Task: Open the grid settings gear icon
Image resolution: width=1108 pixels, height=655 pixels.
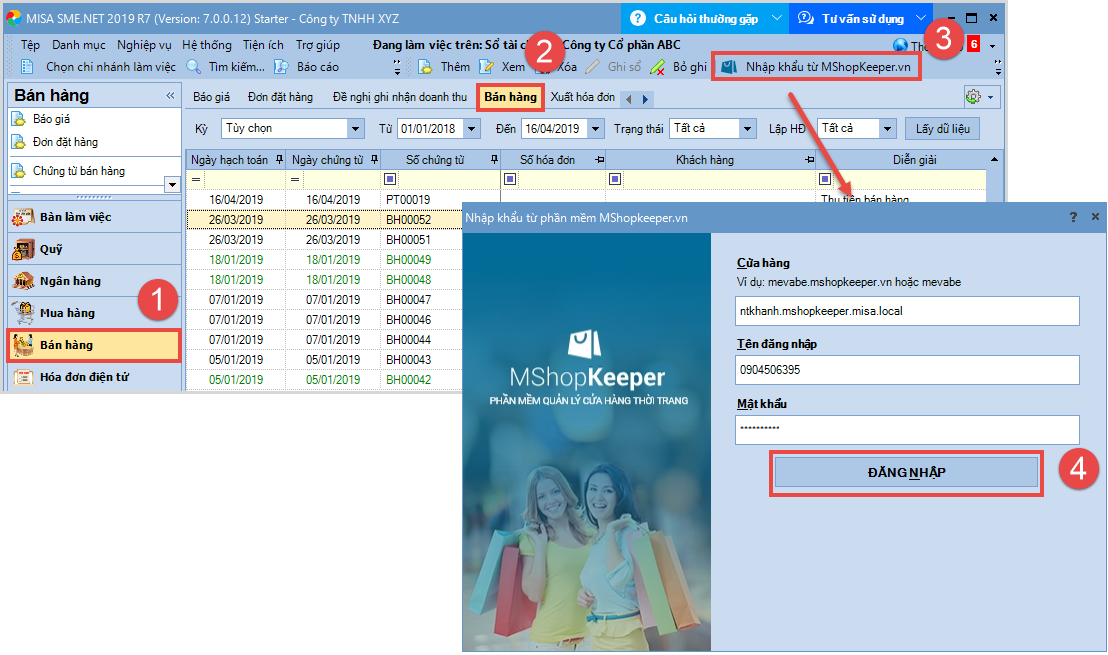Action: coord(974,97)
